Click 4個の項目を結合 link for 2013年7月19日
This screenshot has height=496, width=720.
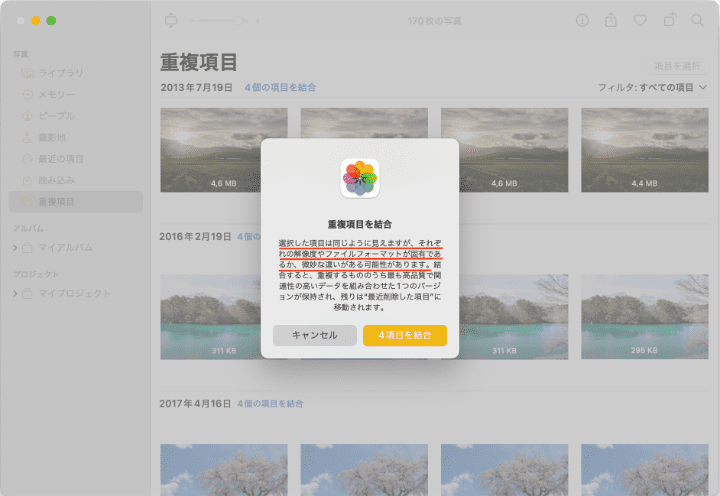tap(280, 87)
